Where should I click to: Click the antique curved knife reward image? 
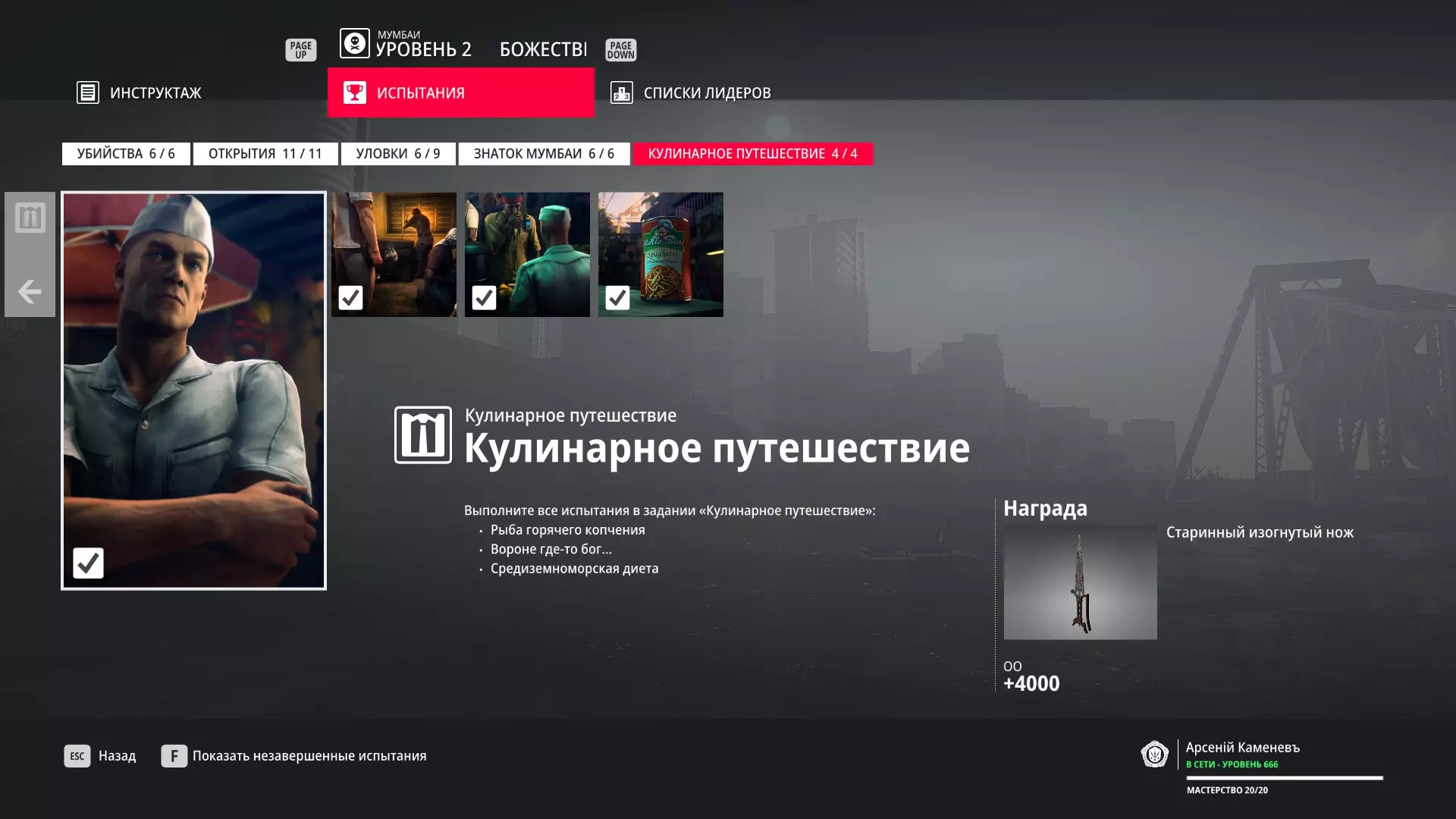pyautogui.click(x=1080, y=582)
